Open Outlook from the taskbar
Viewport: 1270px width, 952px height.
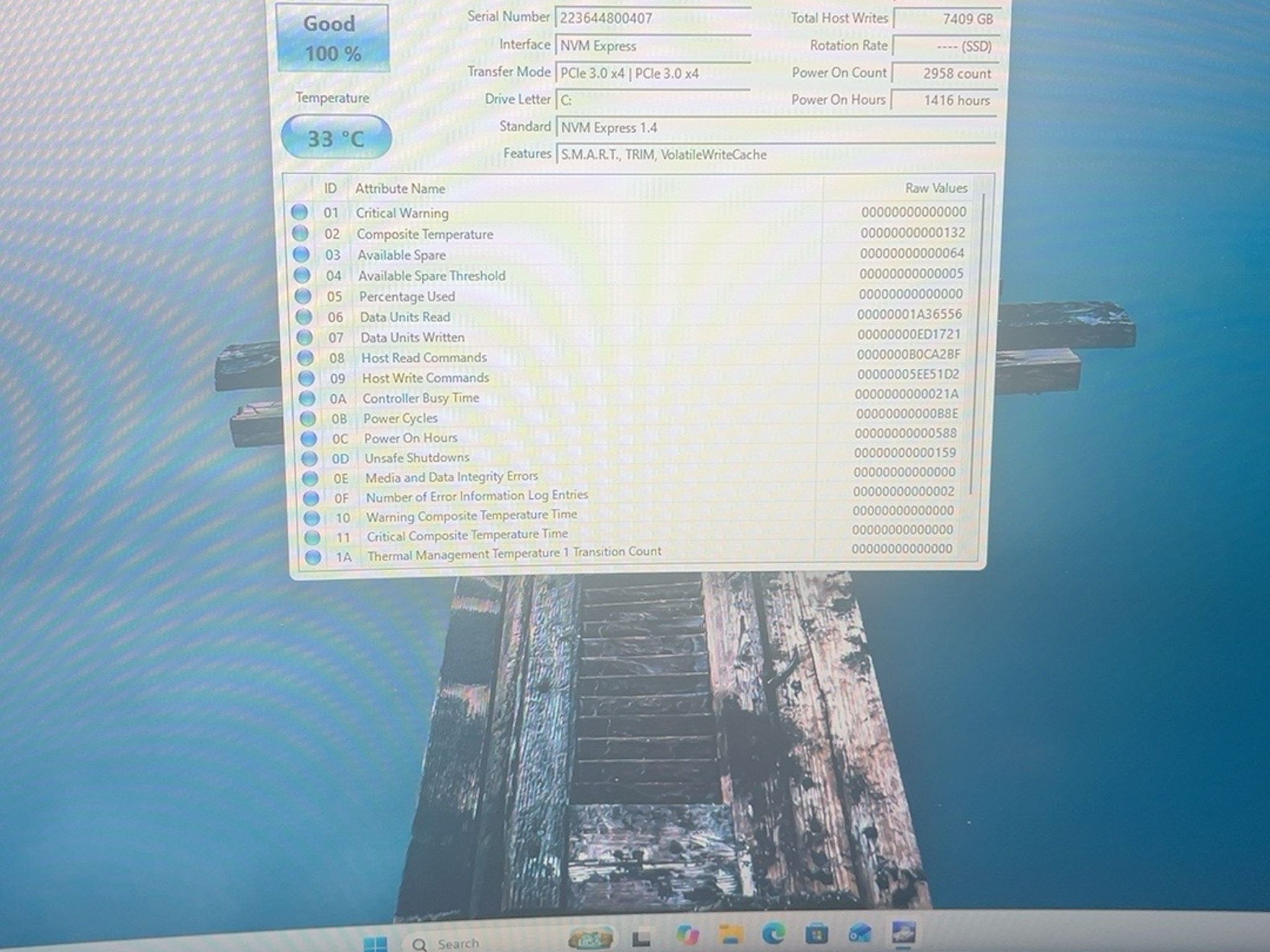coord(860,932)
